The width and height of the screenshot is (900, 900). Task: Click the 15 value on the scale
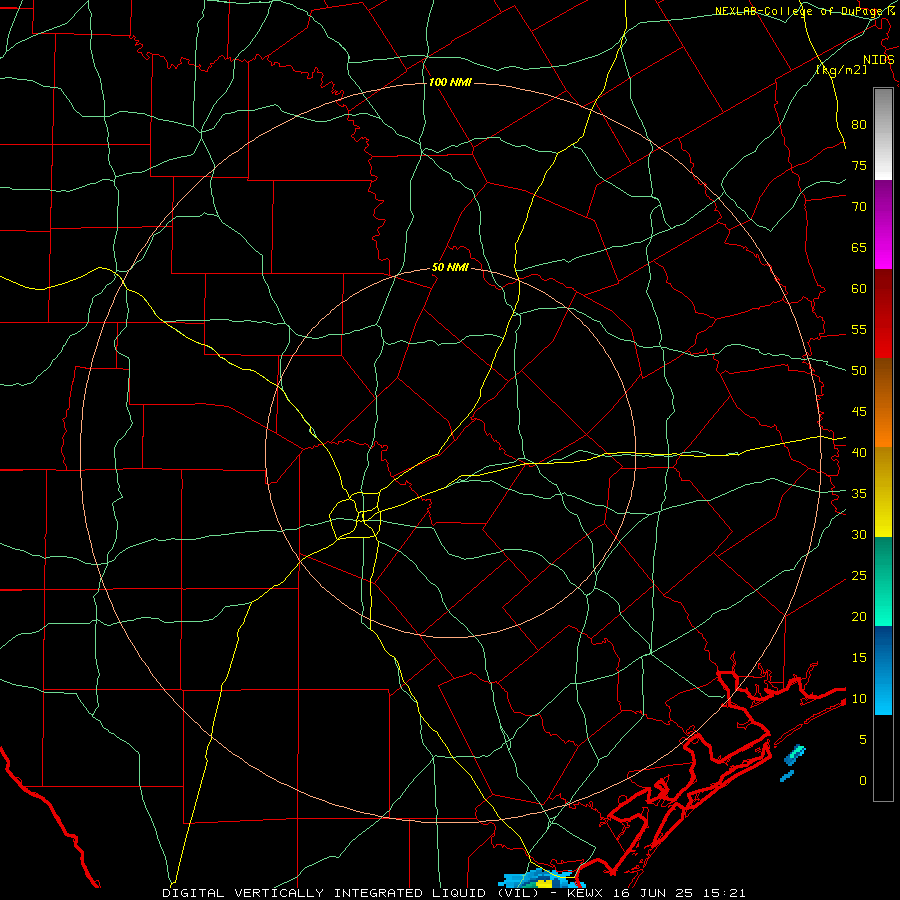tap(859, 658)
